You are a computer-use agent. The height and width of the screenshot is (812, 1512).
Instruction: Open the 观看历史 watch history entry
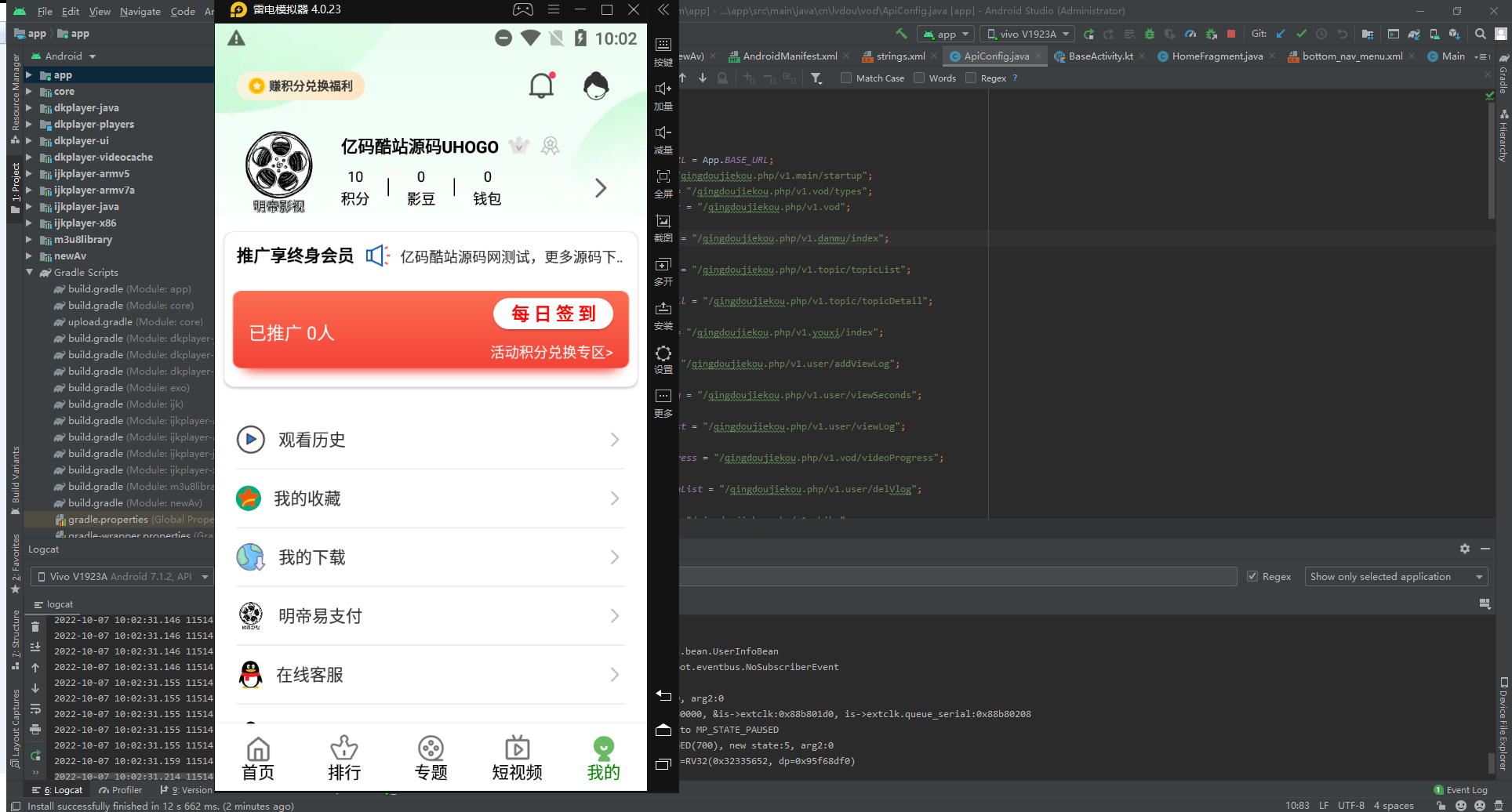tap(431, 440)
